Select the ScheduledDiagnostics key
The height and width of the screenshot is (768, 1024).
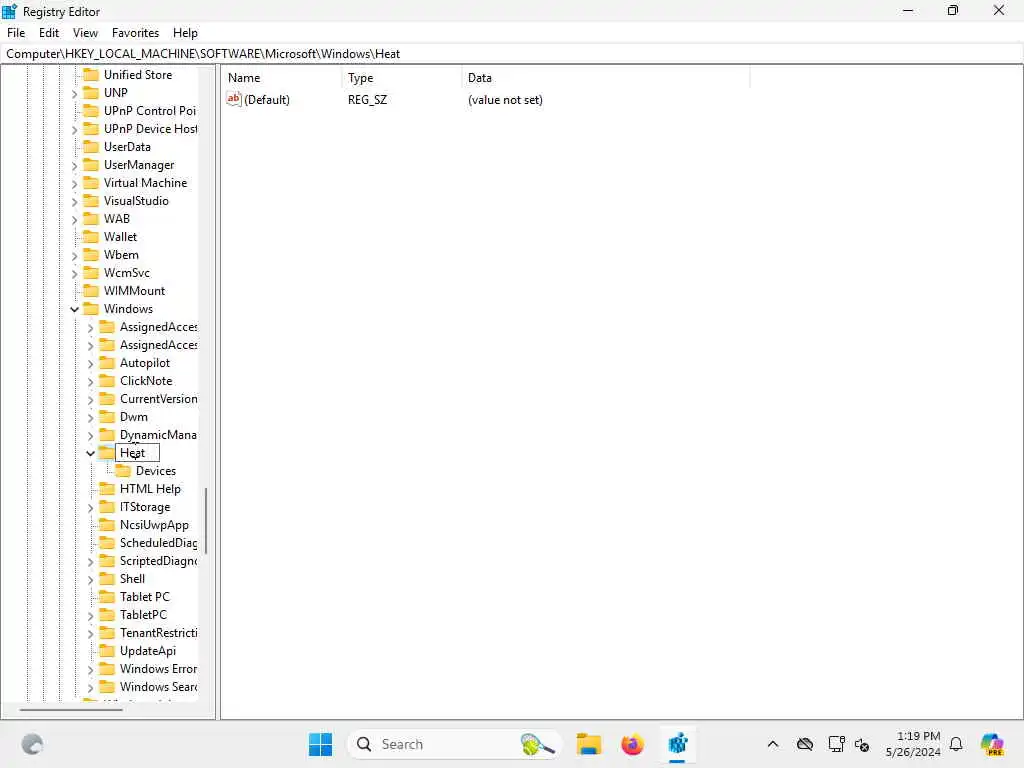pos(158,543)
